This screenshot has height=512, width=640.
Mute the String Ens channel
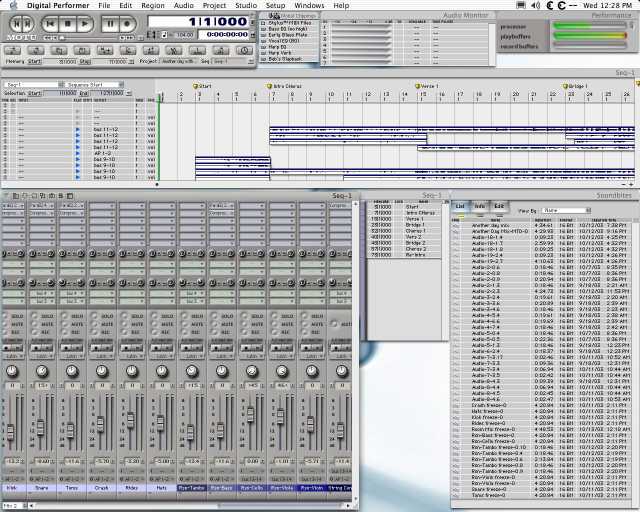coord(335,324)
